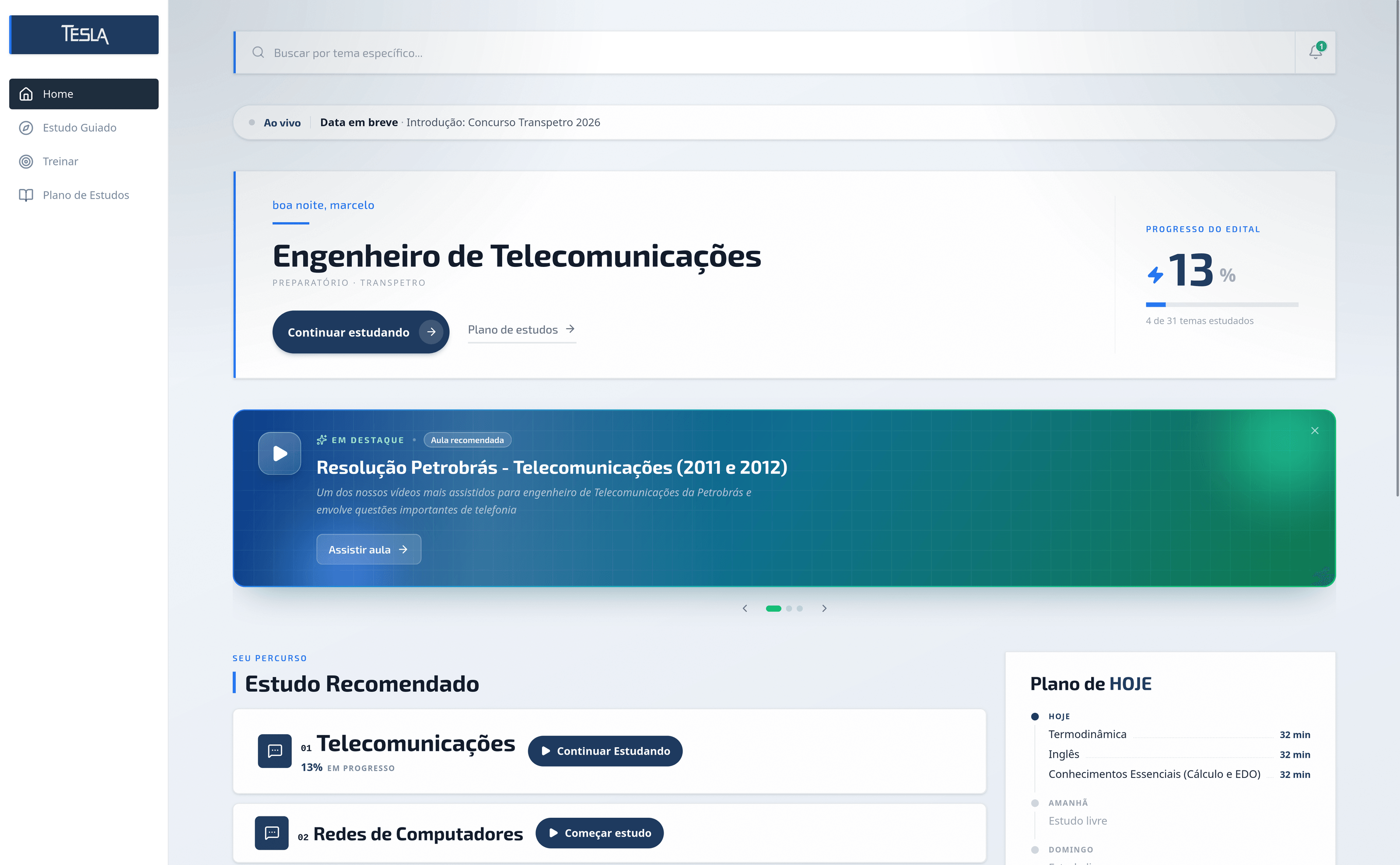
Task: Click the search magnifier icon
Action: [x=259, y=53]
